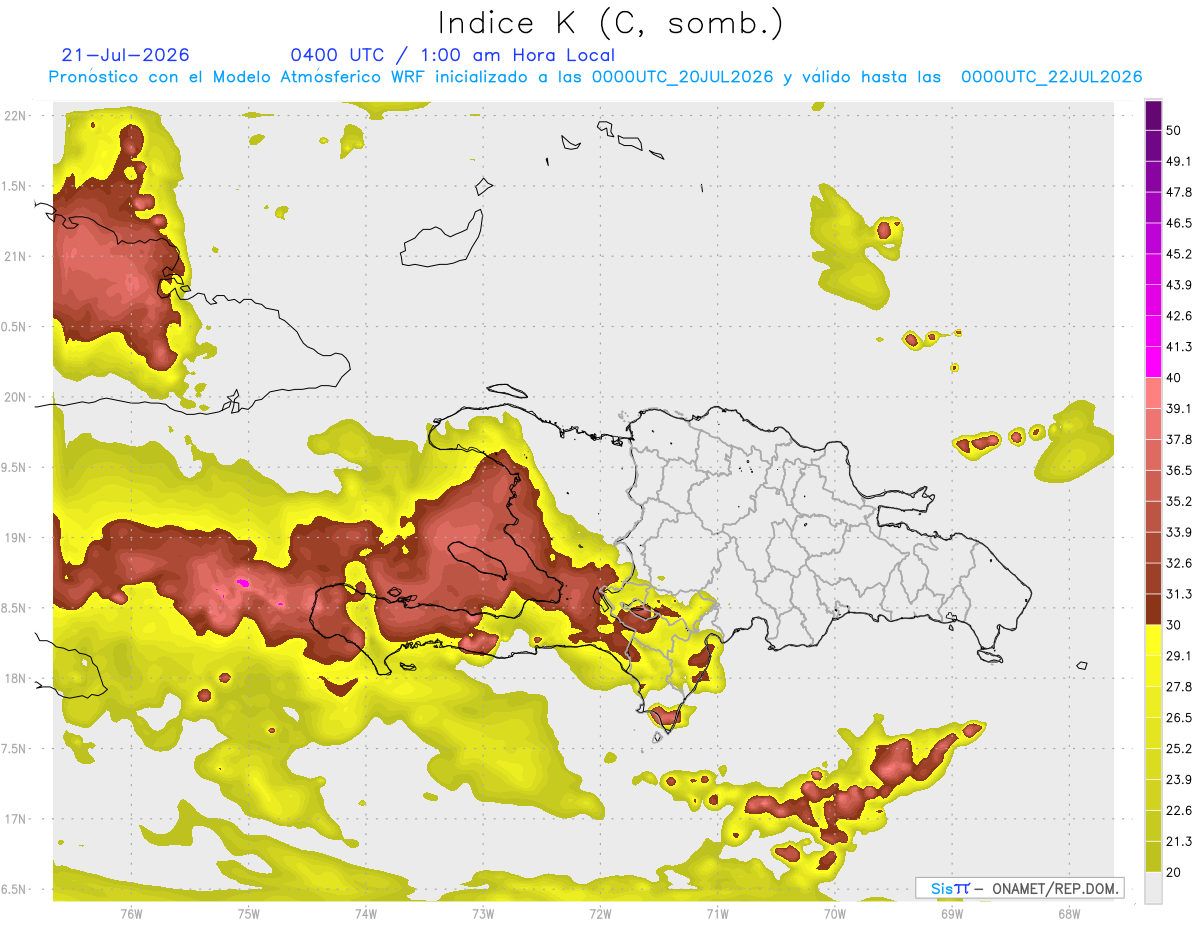This screenshot has height=927, width=1200.
Task: Click the '18N' latitude label
Action: [x=15, y=678]
